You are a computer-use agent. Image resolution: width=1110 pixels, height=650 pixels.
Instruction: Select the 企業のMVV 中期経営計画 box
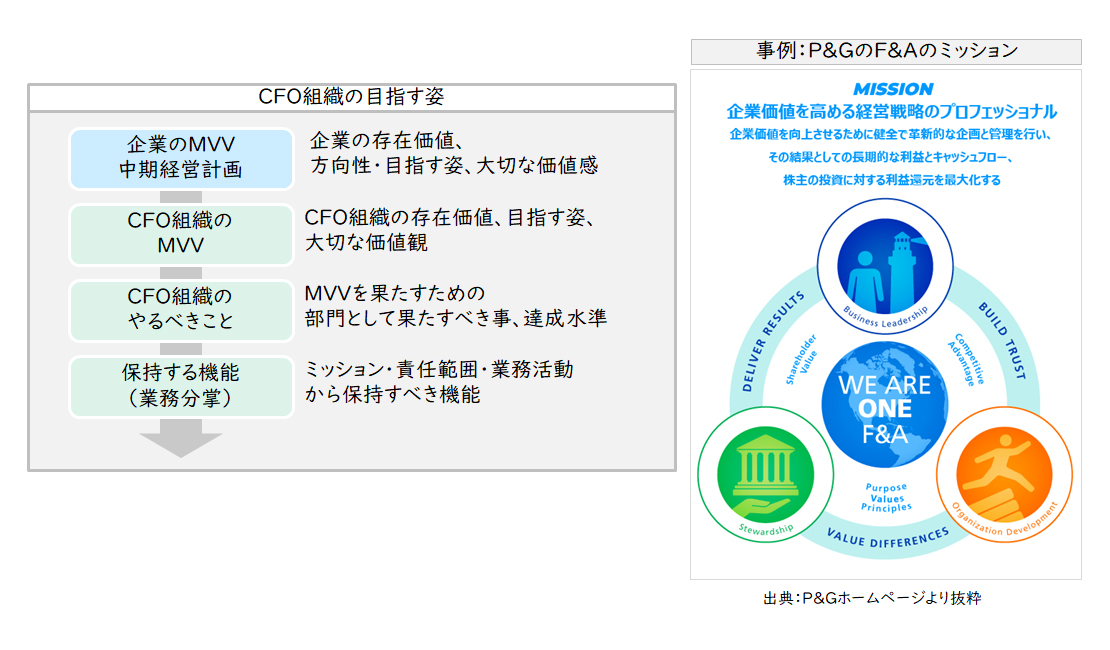(181, 159)
